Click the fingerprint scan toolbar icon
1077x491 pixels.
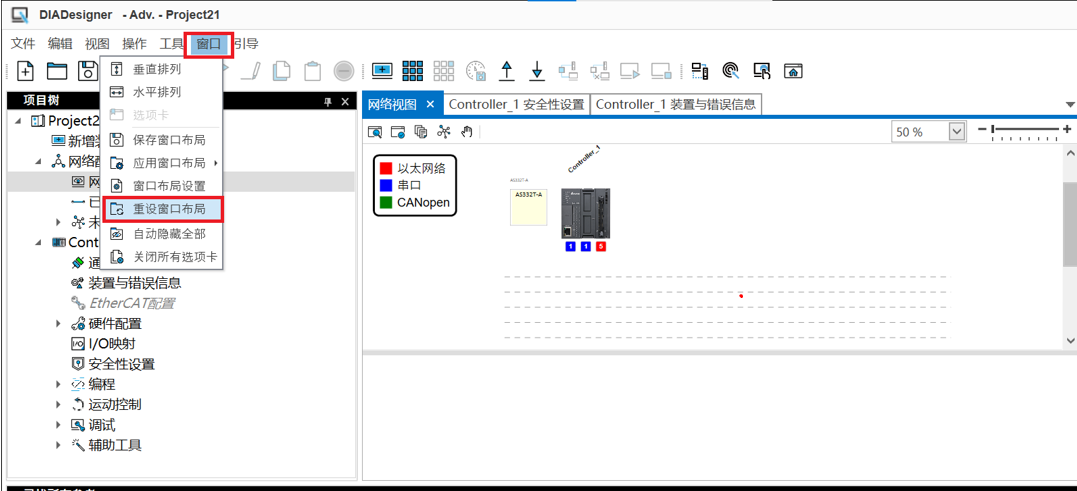tap(731, 71)
